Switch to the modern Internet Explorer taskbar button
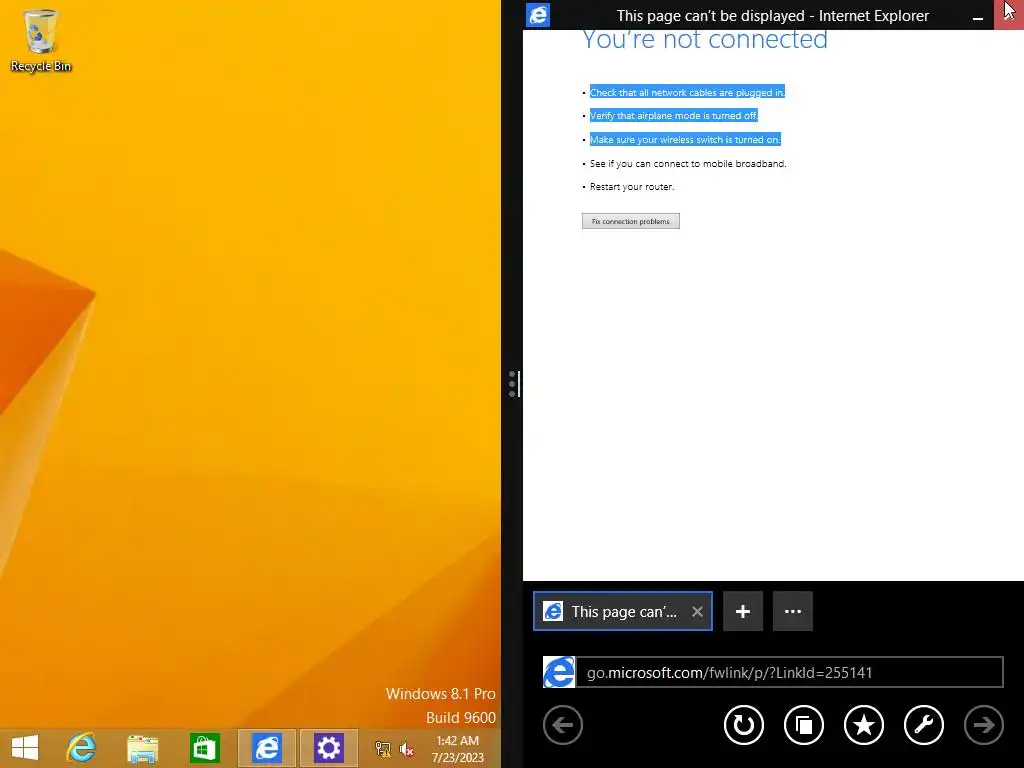Viewport: 1024px width, 768px height. (x=267, y=748)
